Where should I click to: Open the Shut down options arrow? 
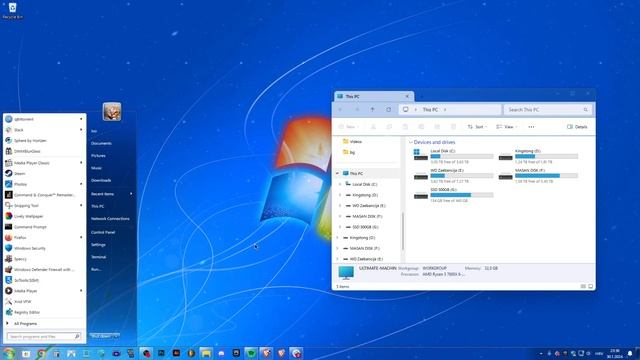(x=116, y=336)
